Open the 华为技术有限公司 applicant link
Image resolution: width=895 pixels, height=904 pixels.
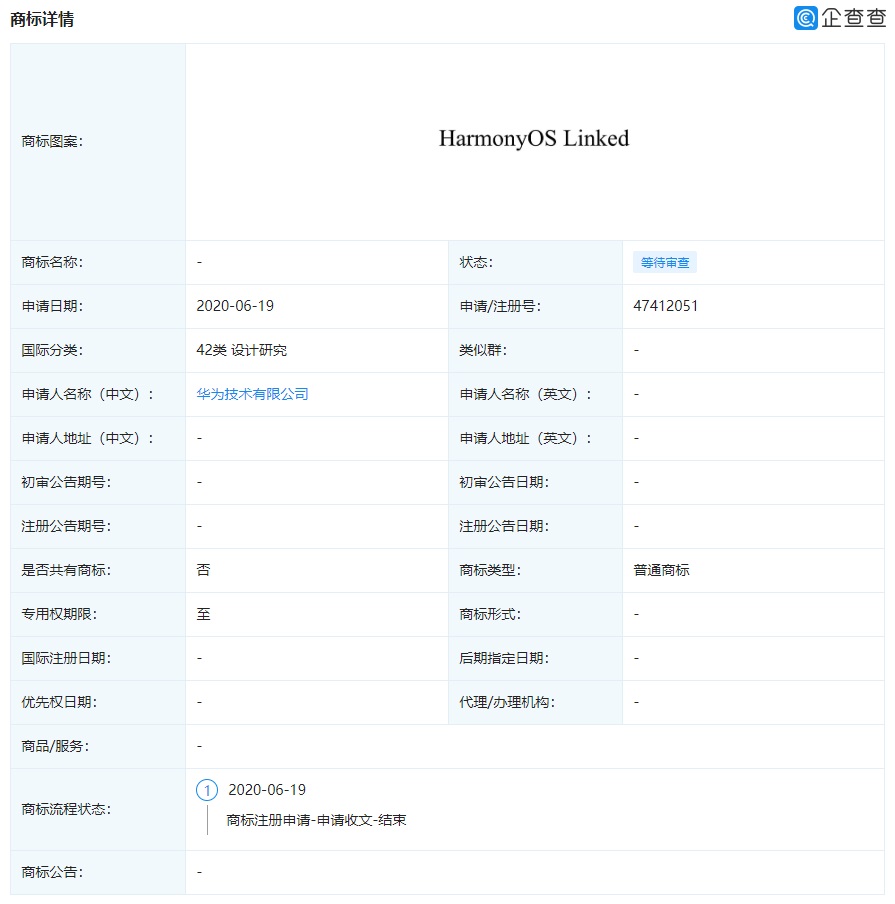[x=252, y=394]
